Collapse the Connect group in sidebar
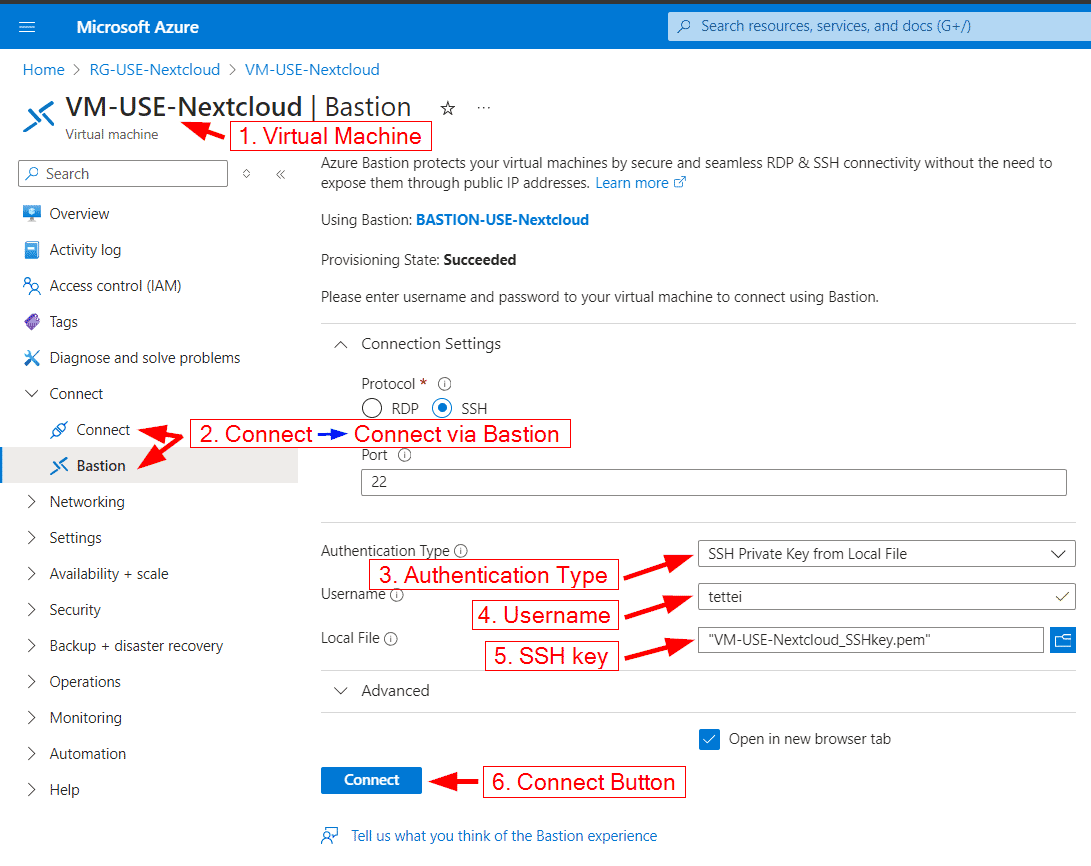The width and height of the screenshot is (1091, 866). [31, 394]
